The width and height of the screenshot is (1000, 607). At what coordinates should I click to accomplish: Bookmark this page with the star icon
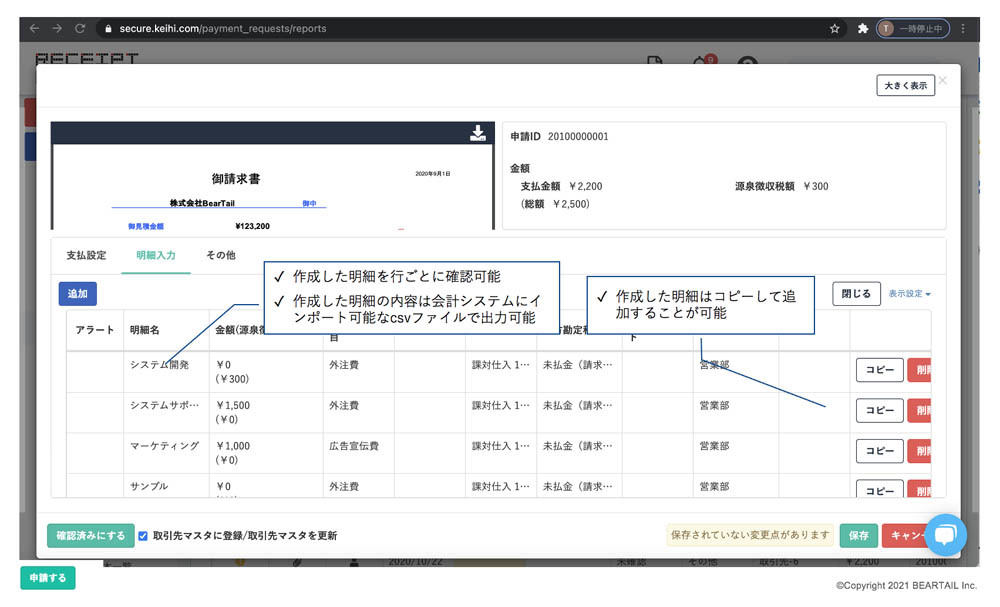(834, 29)
